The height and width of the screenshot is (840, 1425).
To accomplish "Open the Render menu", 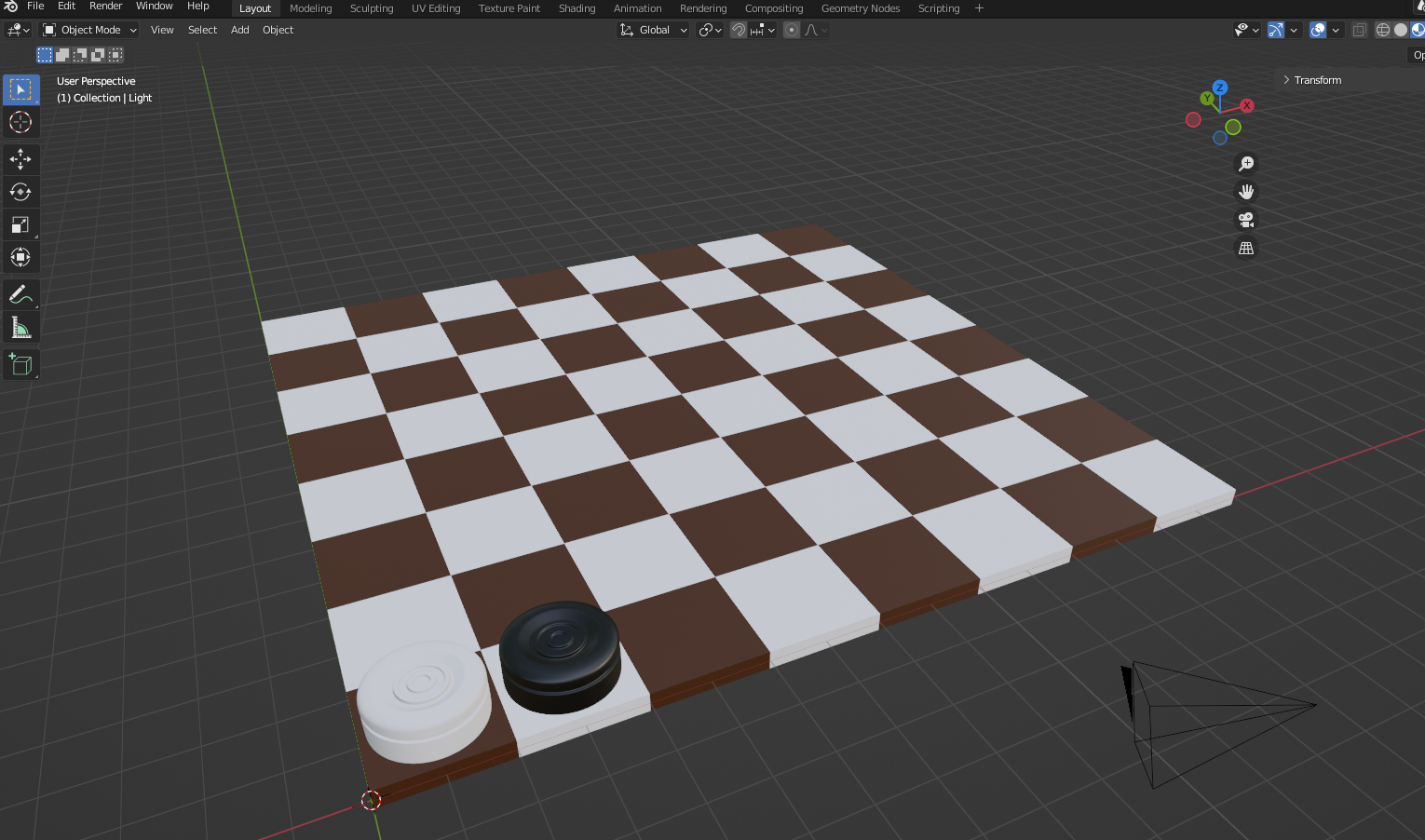I will point(105,7).
